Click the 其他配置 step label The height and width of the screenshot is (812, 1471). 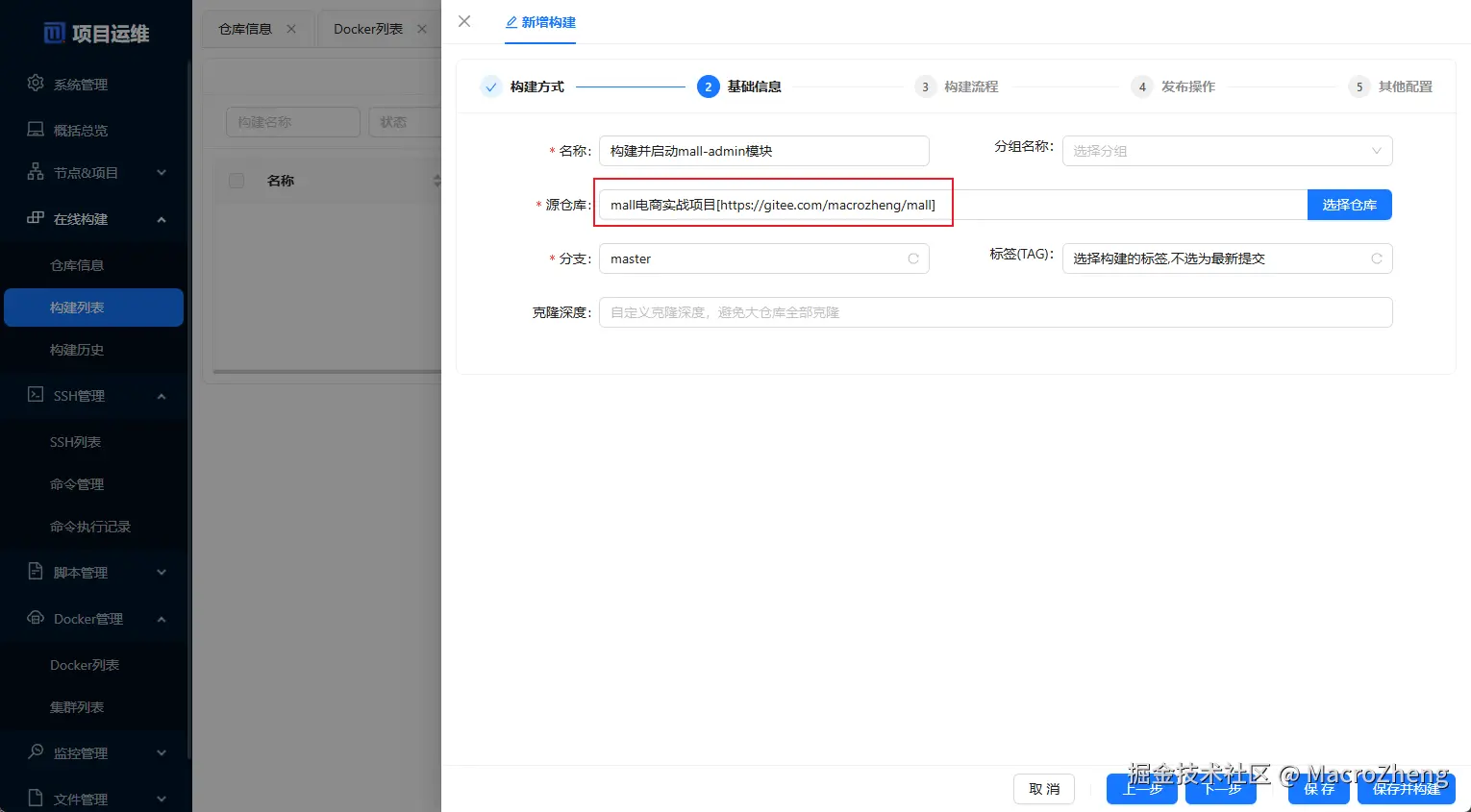click(x=1406, y=86)
